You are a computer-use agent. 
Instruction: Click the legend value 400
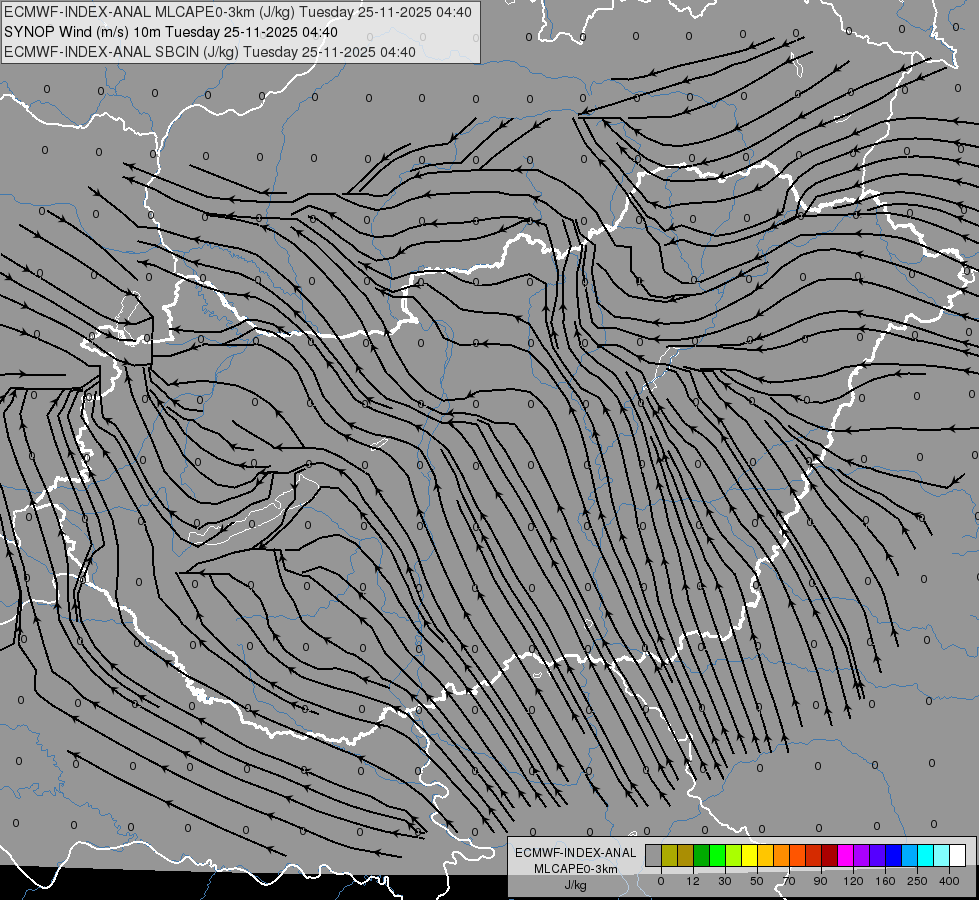949,881
